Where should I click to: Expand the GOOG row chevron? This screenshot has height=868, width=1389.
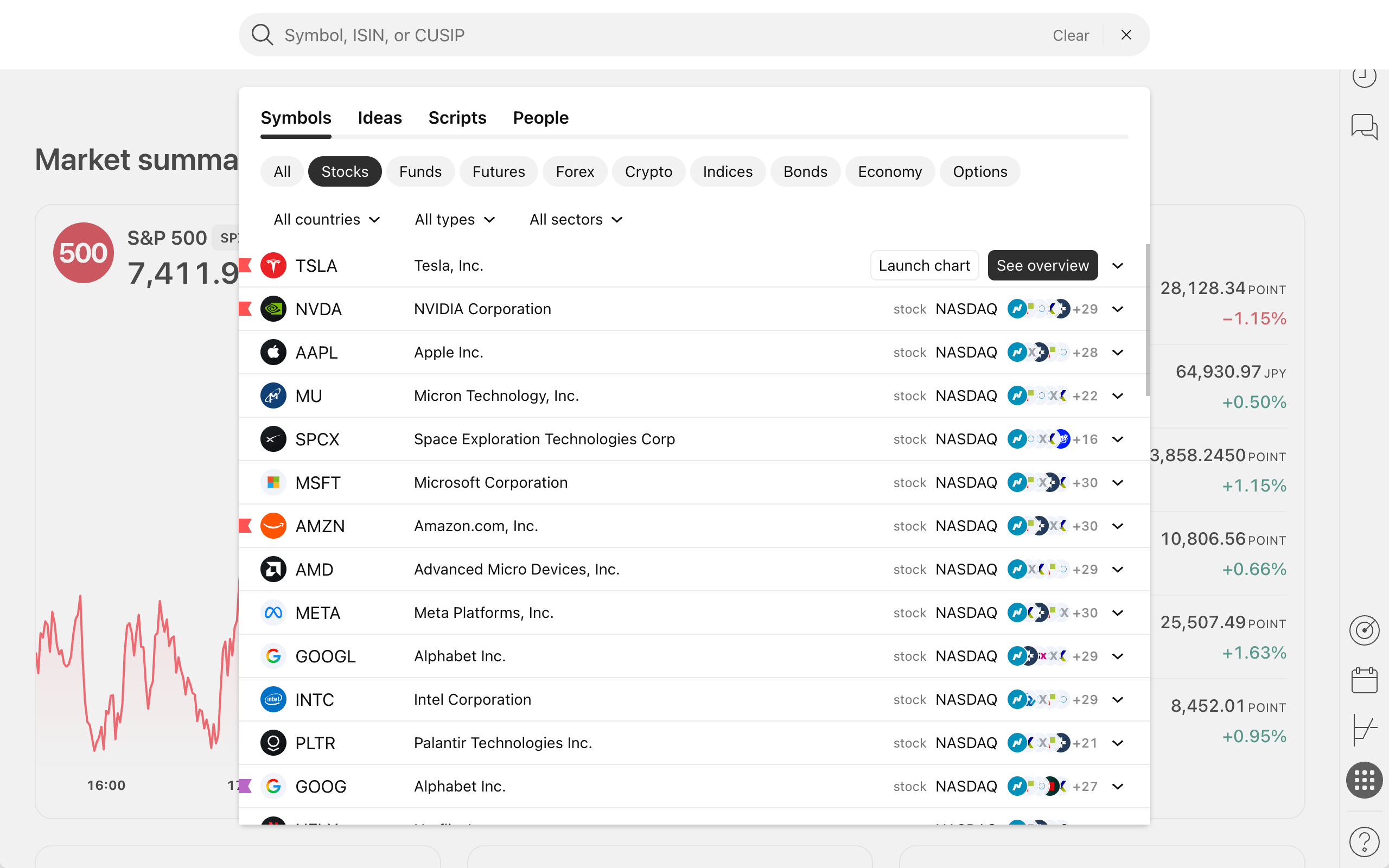1118,786
